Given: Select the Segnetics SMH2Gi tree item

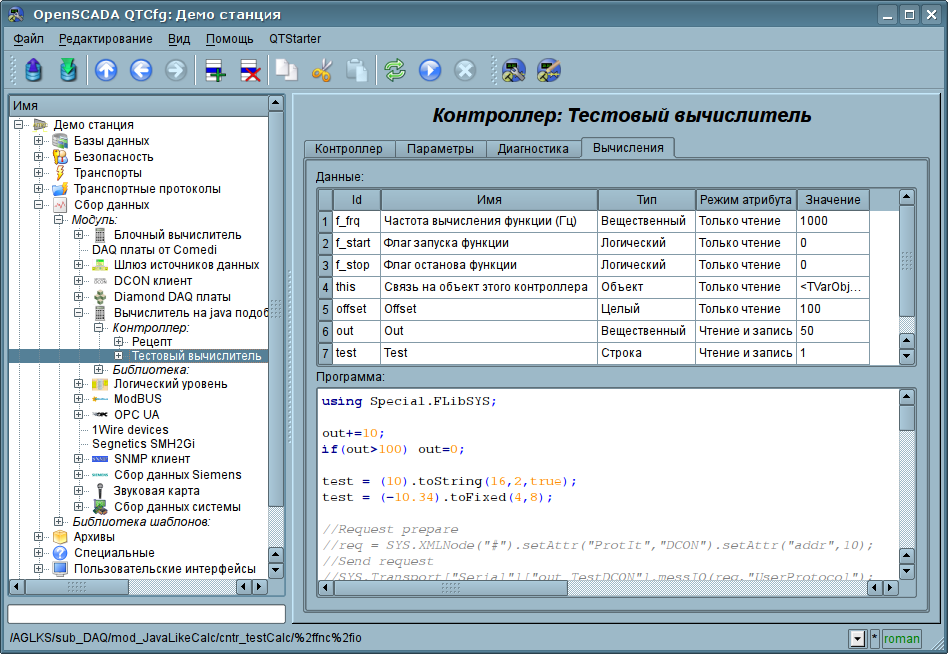Looking at the screenshot, I should pos(143,444).
